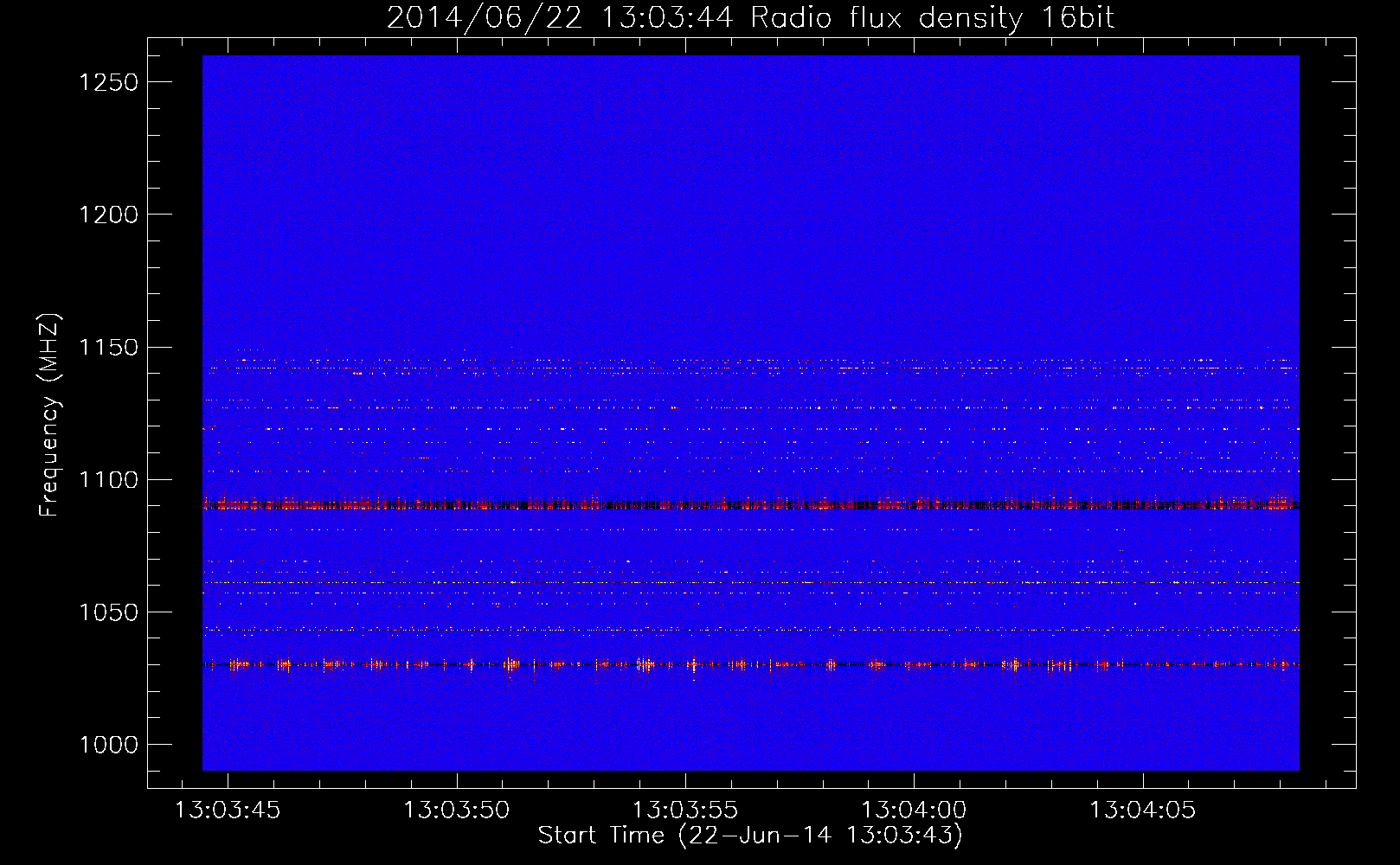Click the 1250 frequency tick label

108,82
